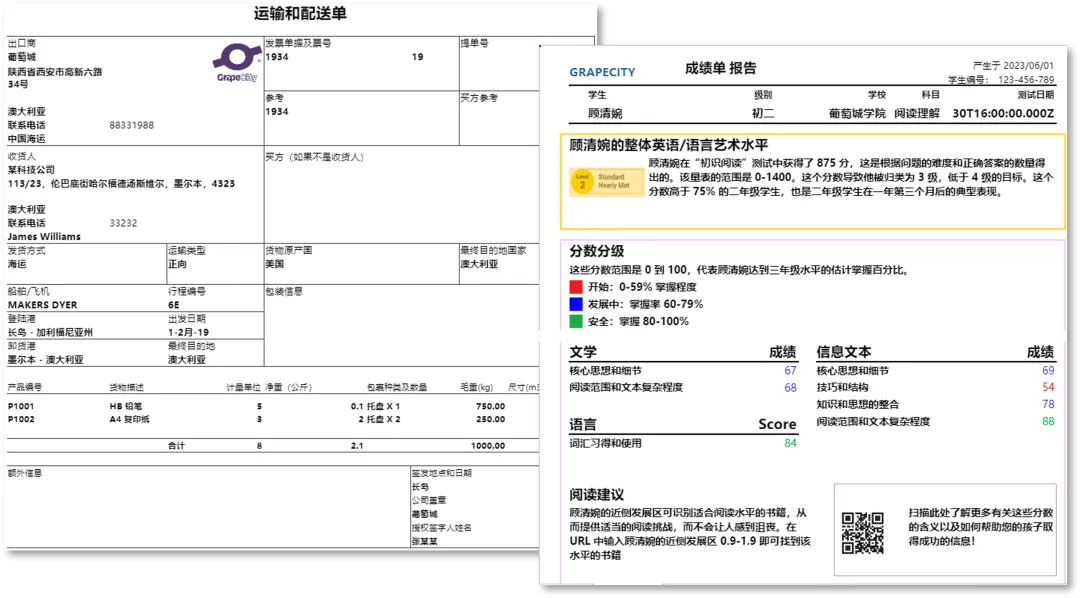Click the origin country value 美国
1080x598 pixels.
(275, 264)
